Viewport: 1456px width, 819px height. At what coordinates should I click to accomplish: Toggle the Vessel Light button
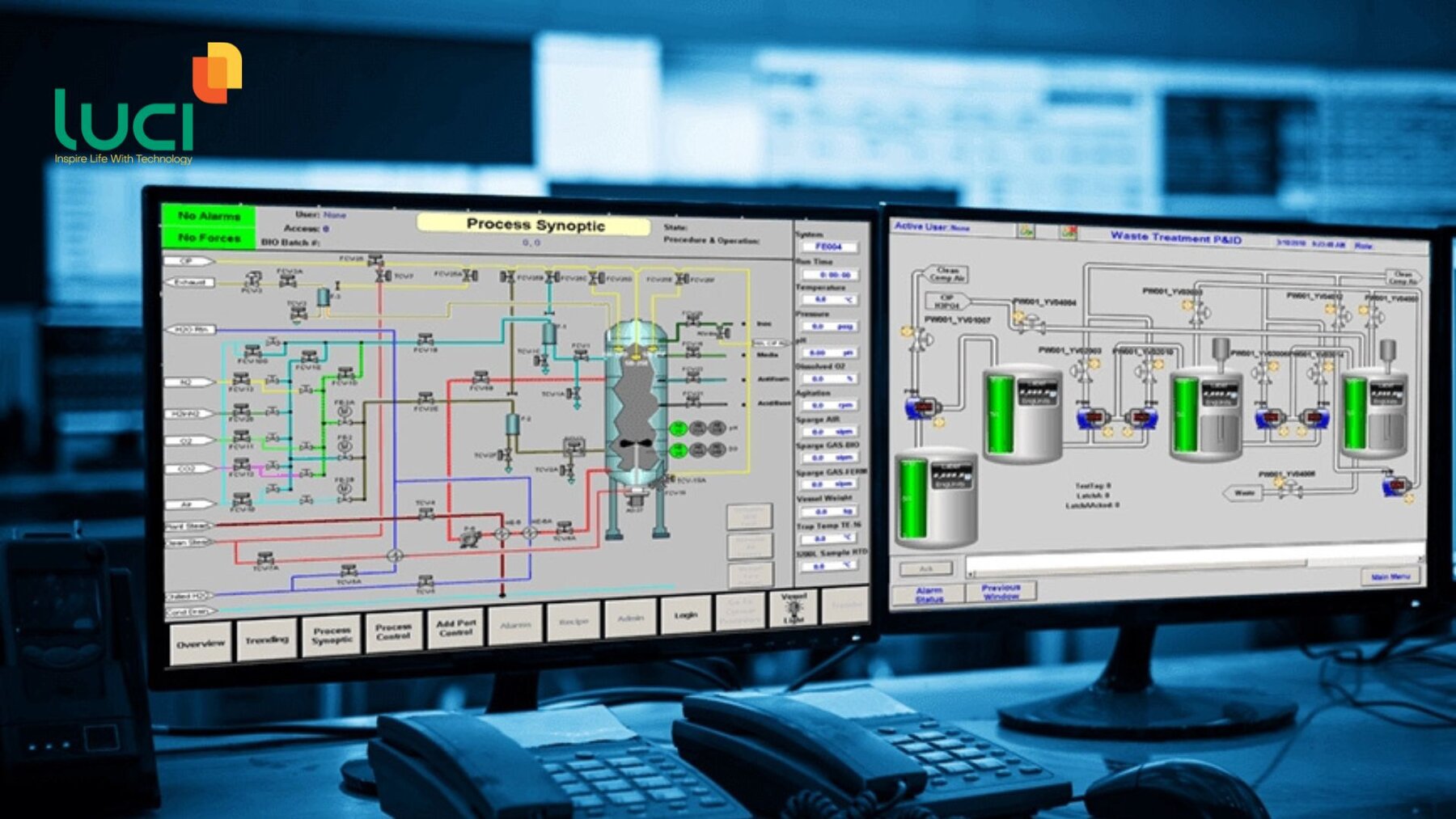[x=793, y=608]
